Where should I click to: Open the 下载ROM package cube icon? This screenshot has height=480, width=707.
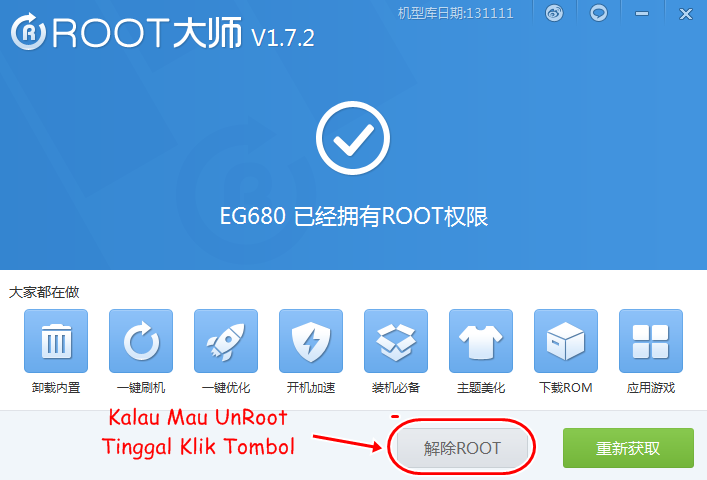point(566,341)
